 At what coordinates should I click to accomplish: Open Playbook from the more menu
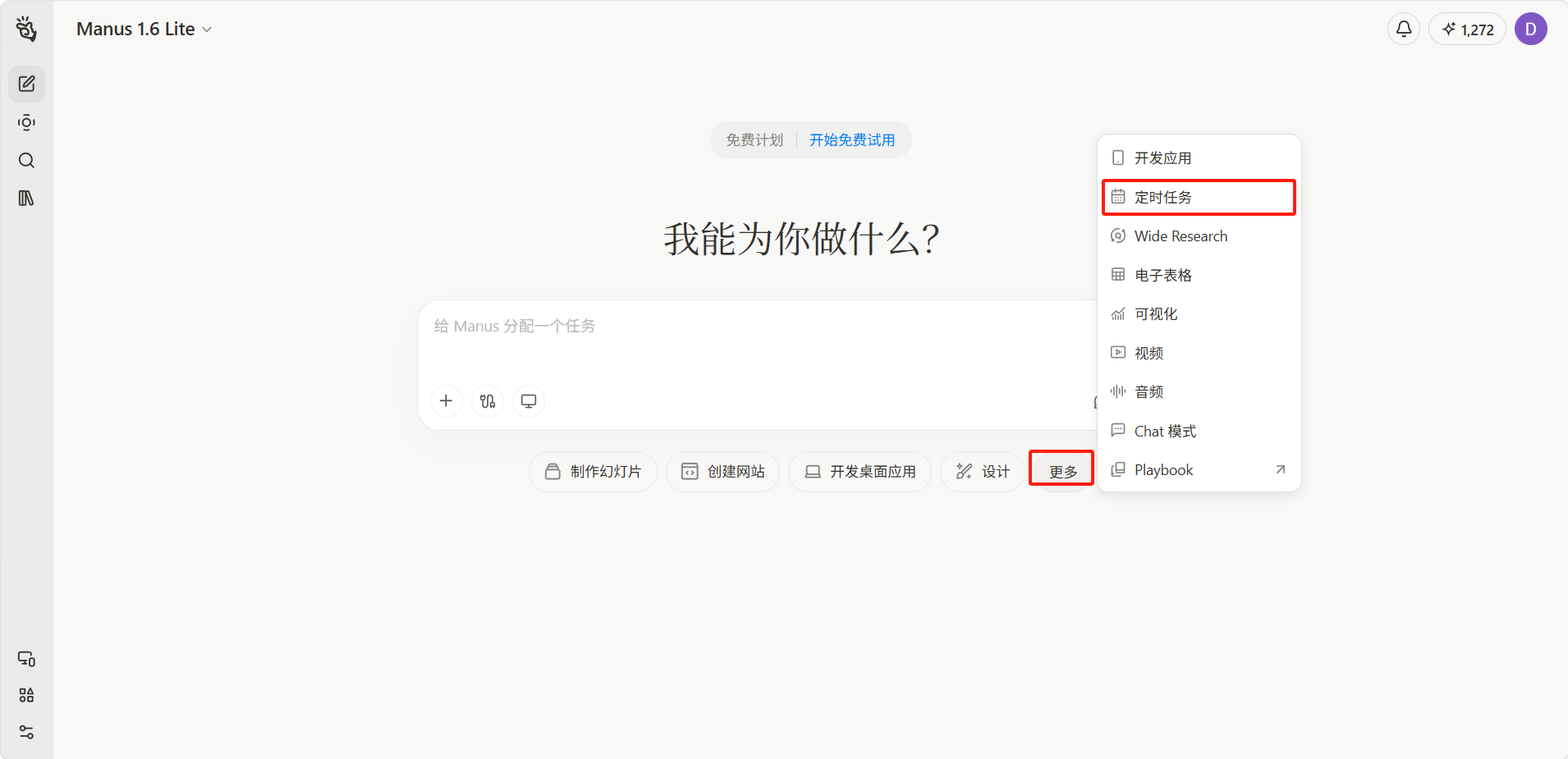pos(1199,470)
